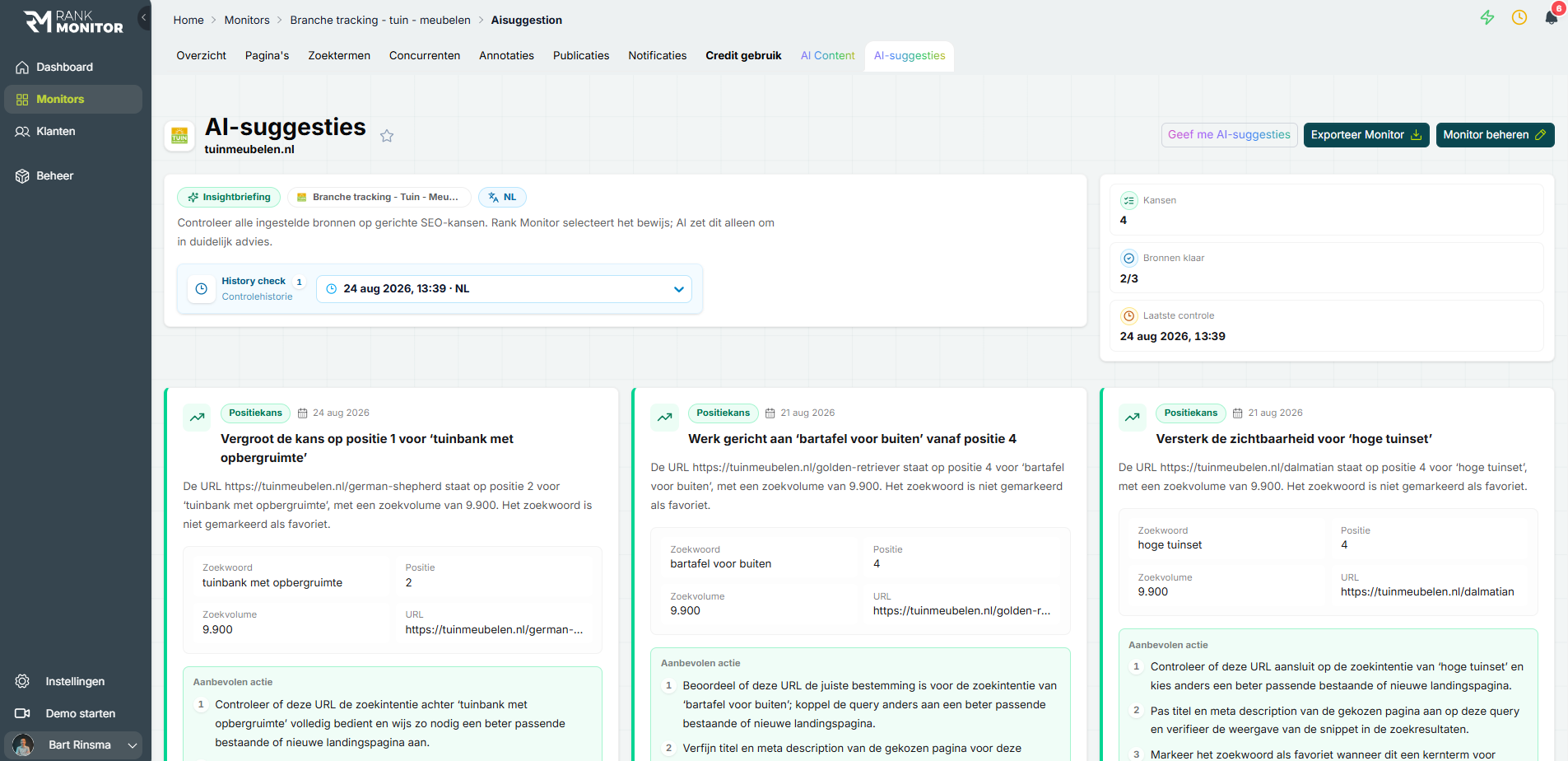Click the Insightbriefing badge

point(229,197)
